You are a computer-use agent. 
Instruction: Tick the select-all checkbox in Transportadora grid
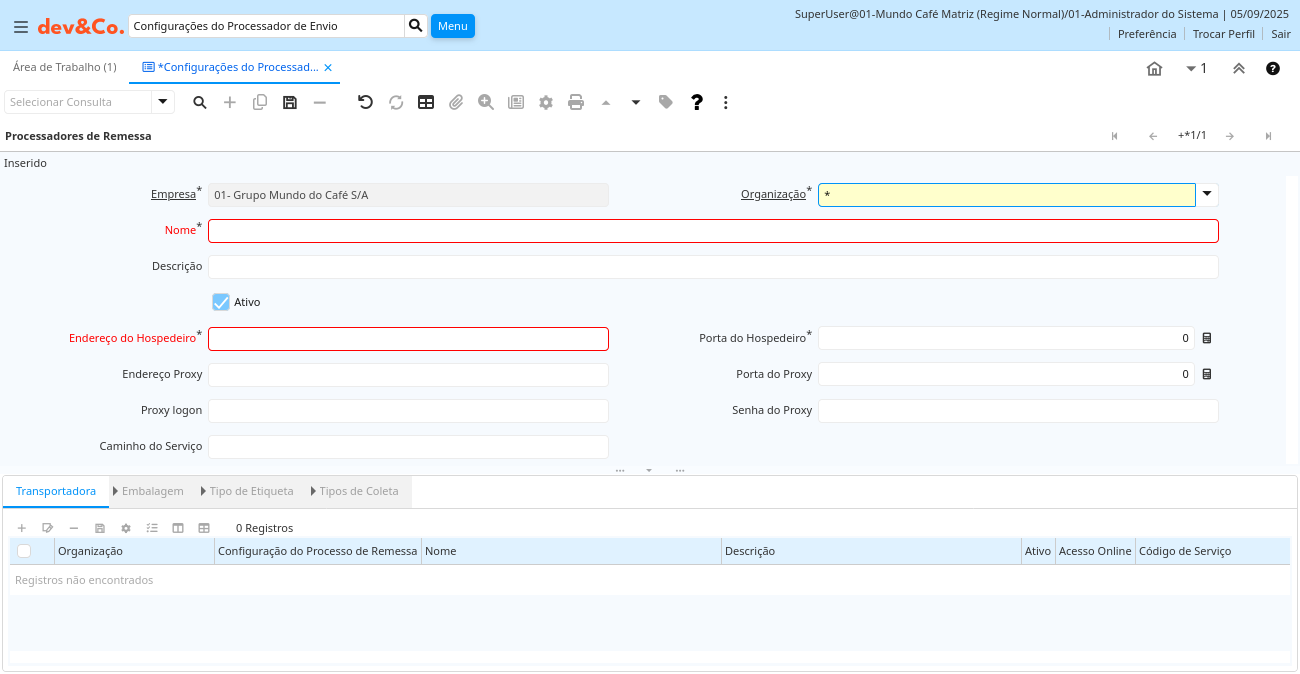pos(24,551)
